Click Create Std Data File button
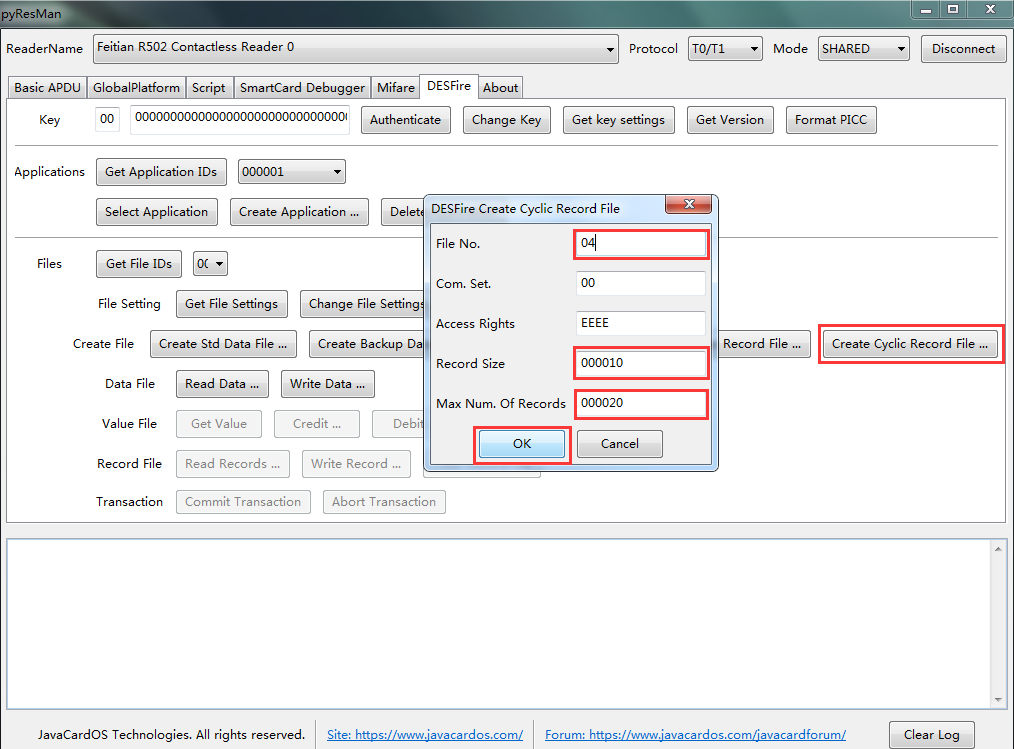This screenshot has width=1014, height=749. 223,344
